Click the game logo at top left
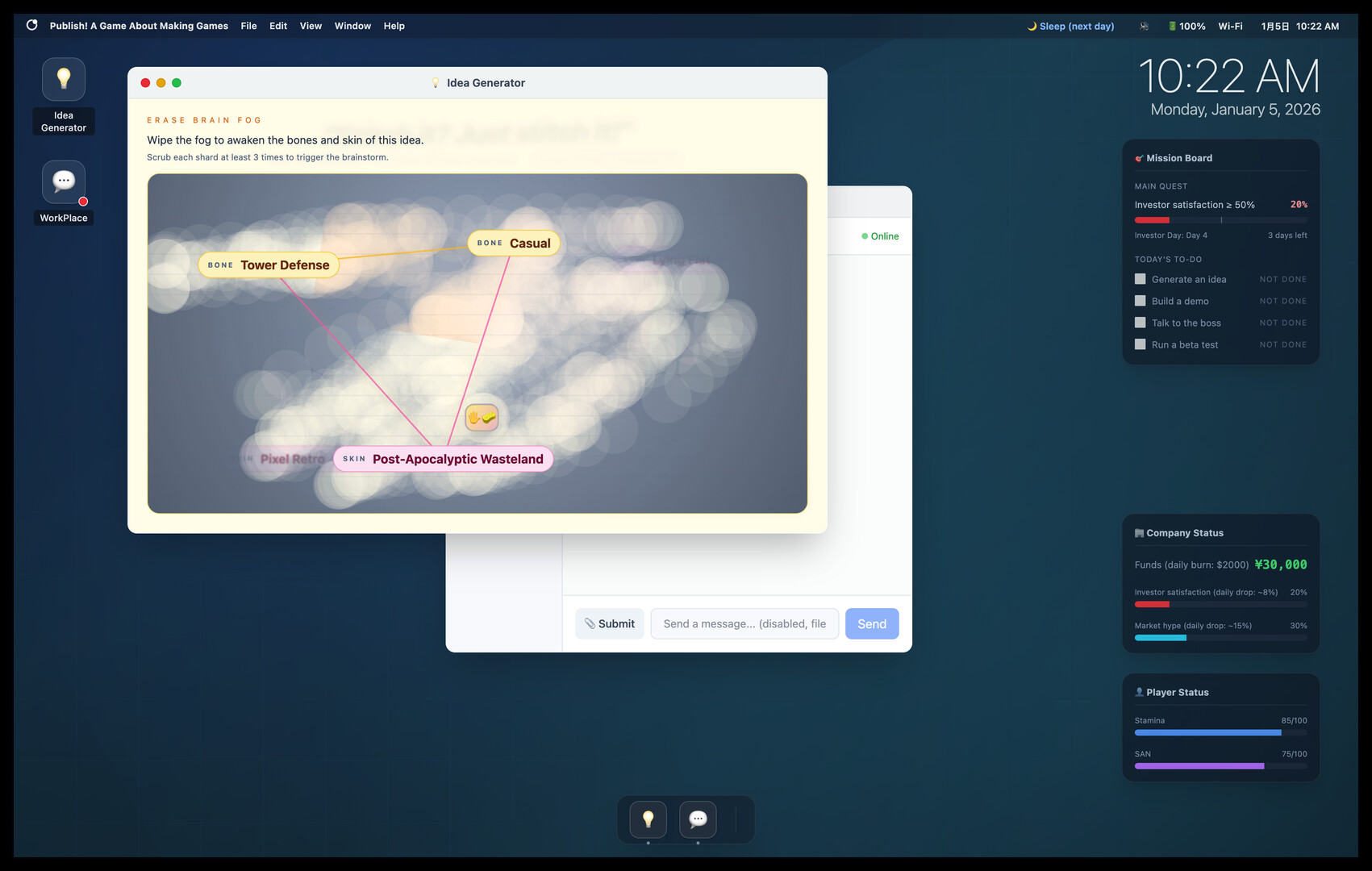Image resolution: width=1372 pixels, height=871 pixels. coord(31,25)
